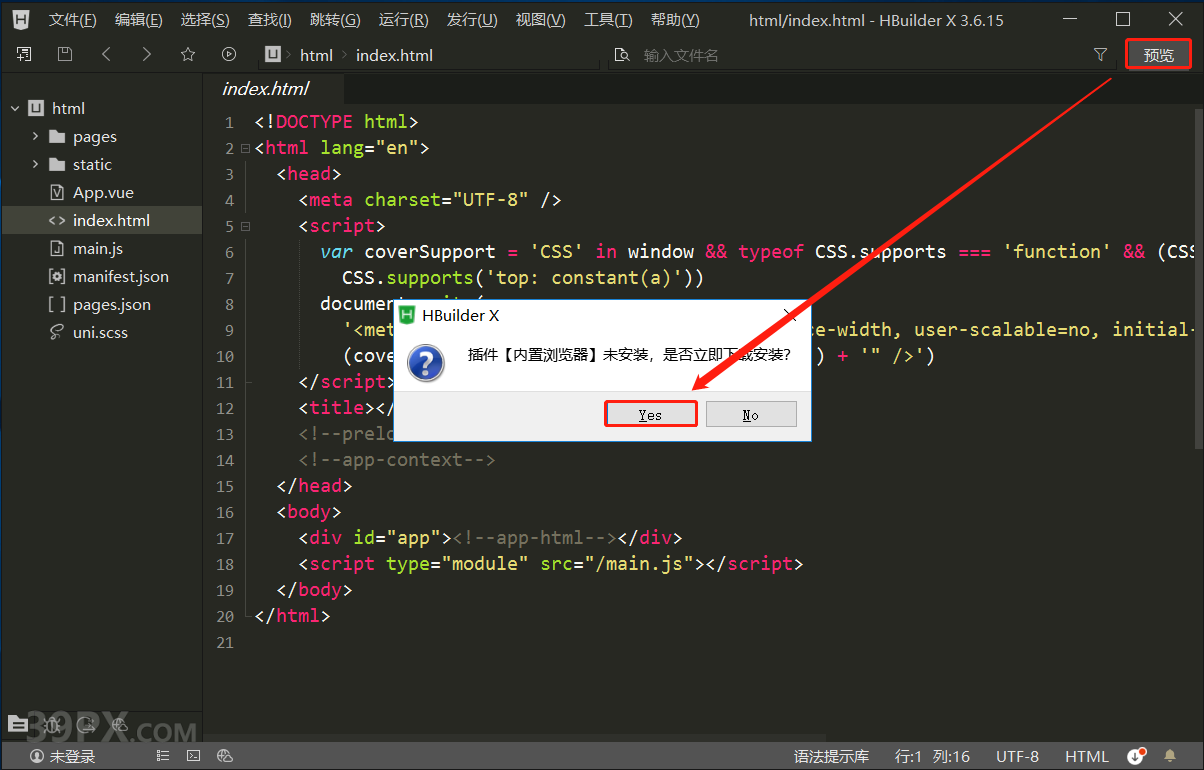The height and width of the screenshot is (770, 1204).
Task: Click the browser icon in status bar
Action: (225, 756)
